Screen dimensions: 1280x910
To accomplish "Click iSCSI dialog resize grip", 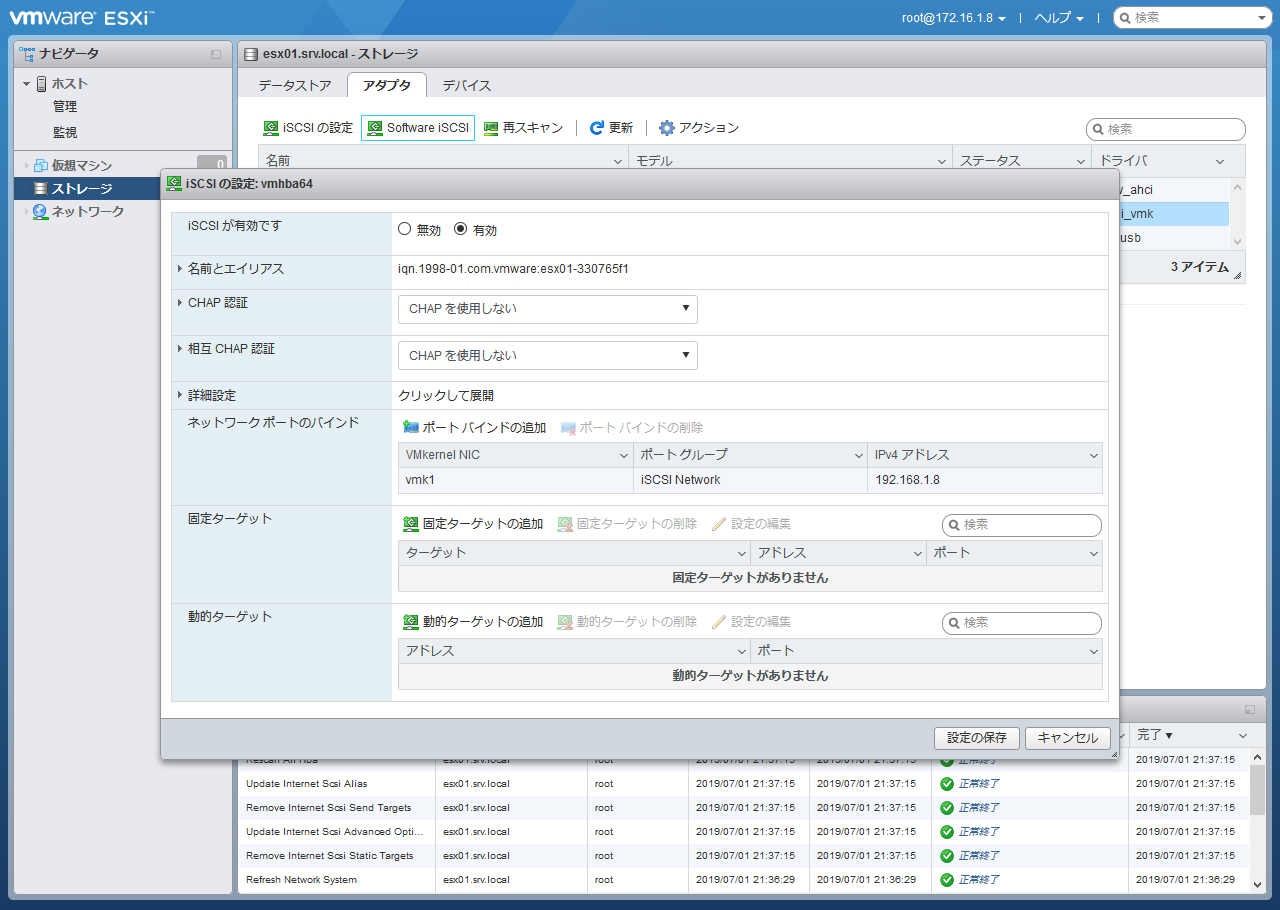I will 1113,753.
